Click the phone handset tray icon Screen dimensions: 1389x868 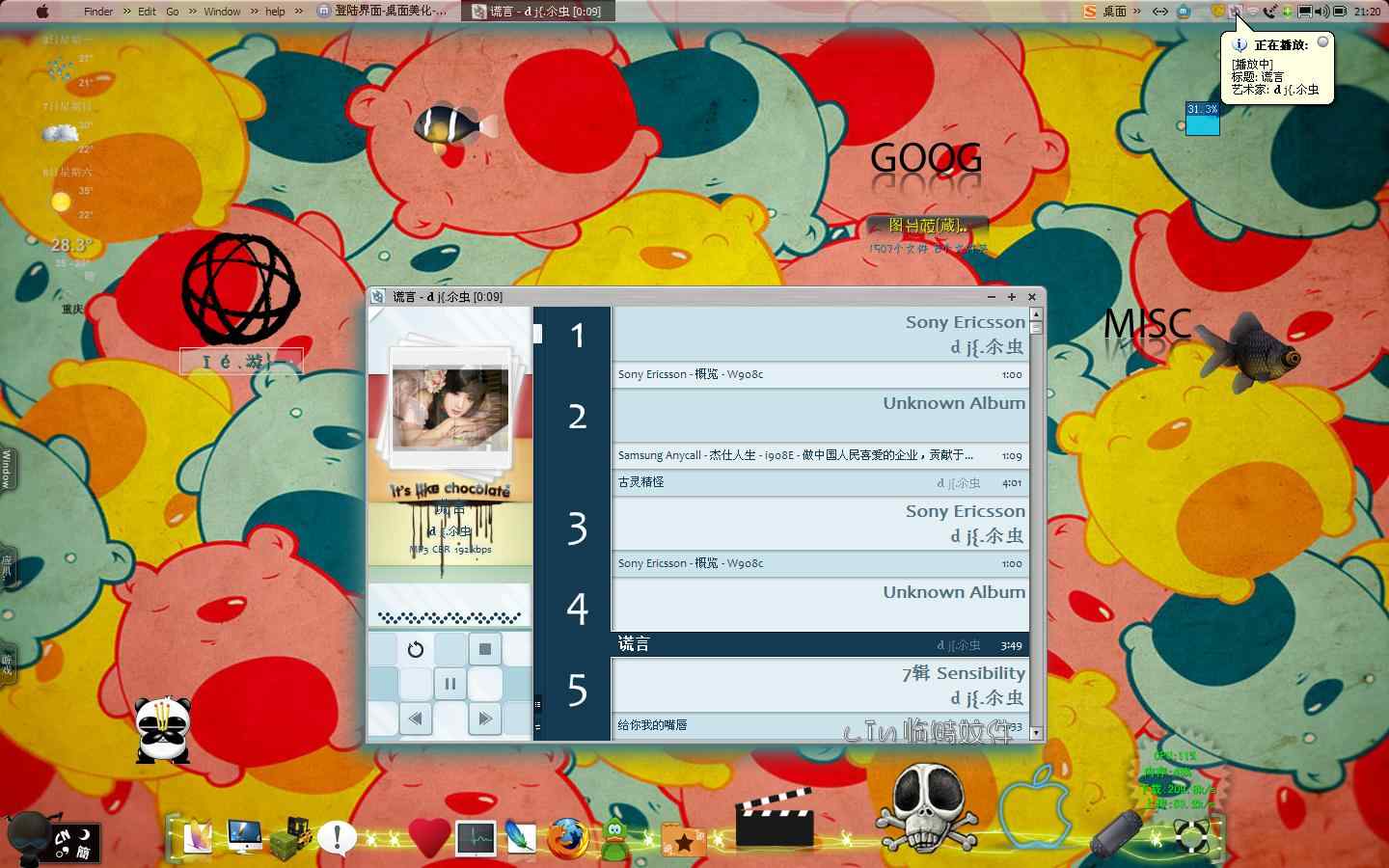pos(1269,12)
